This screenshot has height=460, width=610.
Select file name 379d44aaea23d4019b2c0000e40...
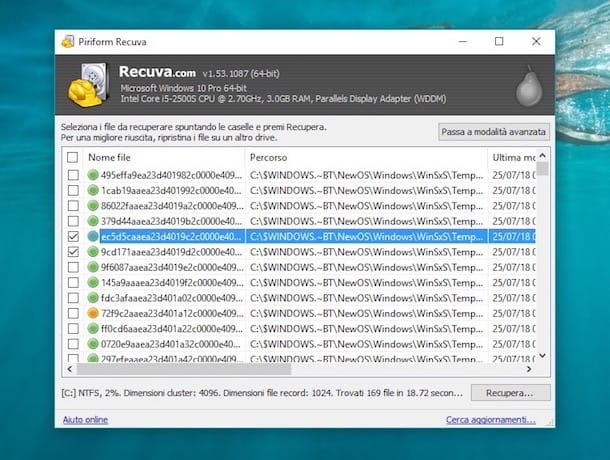point(171,221)
